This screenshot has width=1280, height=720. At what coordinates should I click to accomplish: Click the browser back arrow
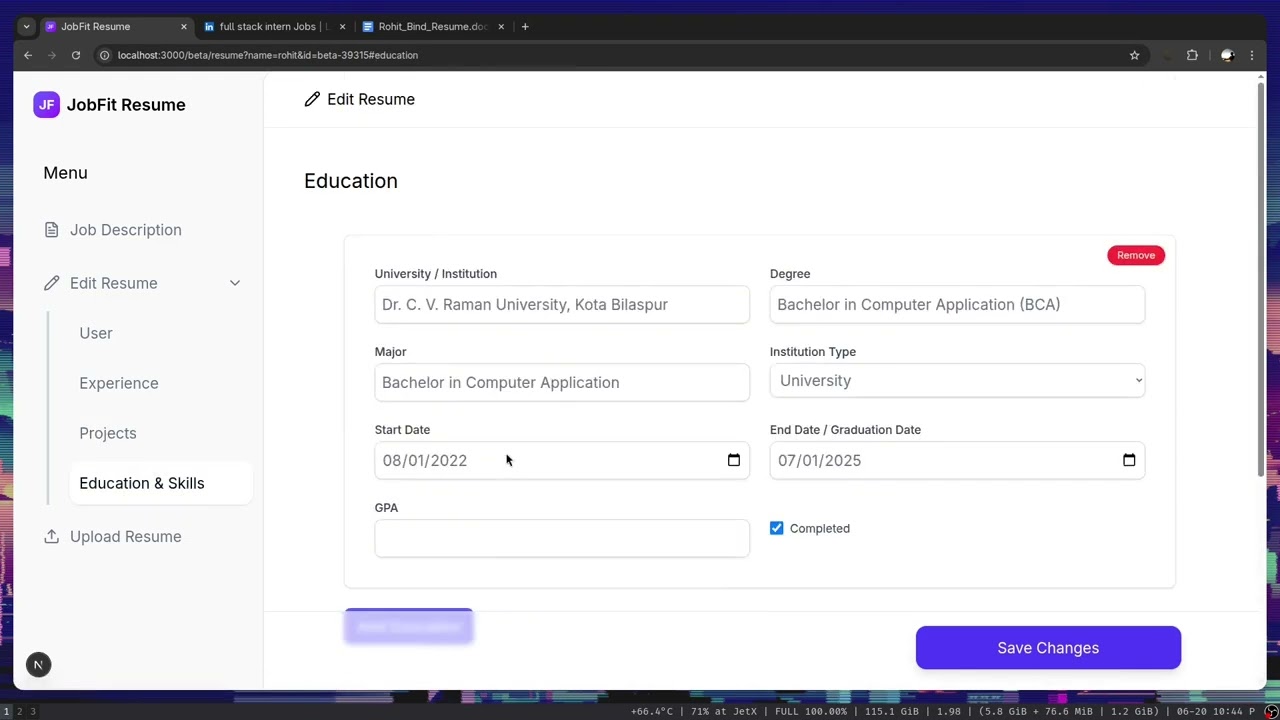[x=28, y=55]
